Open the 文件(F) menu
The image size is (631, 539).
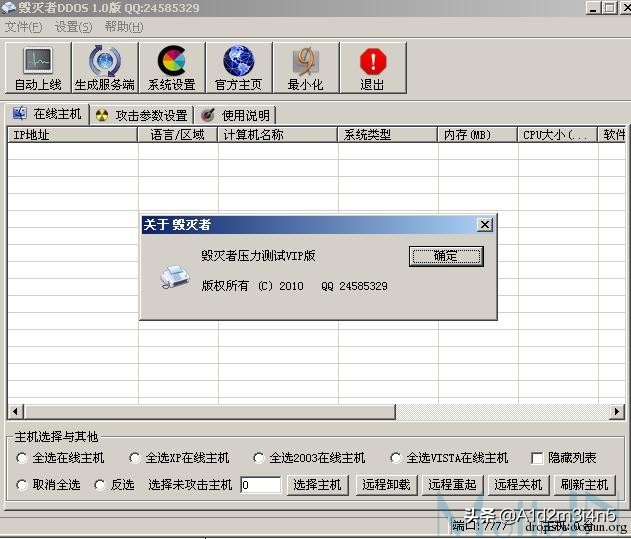click(x=23, y=27)
